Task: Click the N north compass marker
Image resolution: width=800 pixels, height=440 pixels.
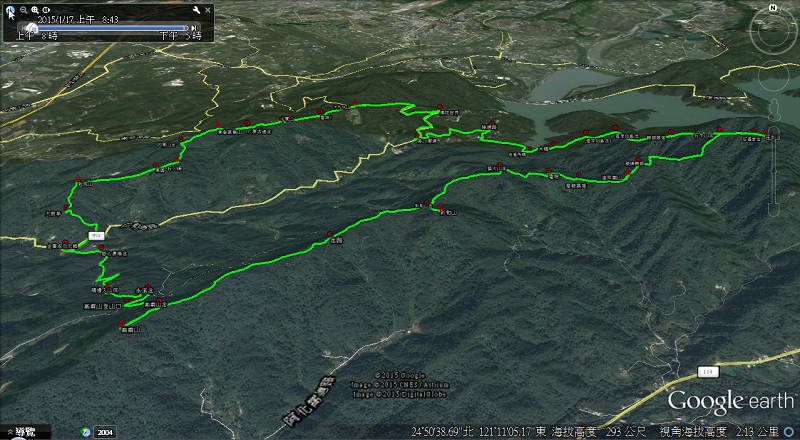Action: tap(772, 8)
